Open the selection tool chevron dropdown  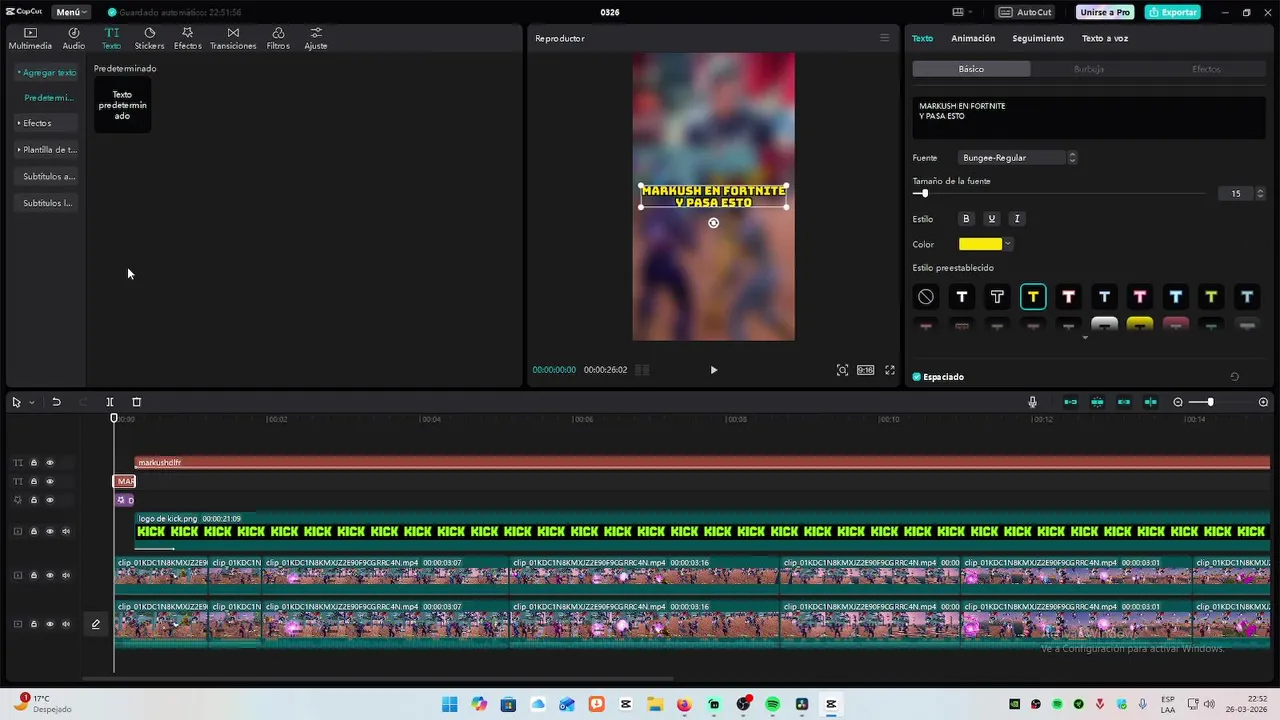point(32,402)
